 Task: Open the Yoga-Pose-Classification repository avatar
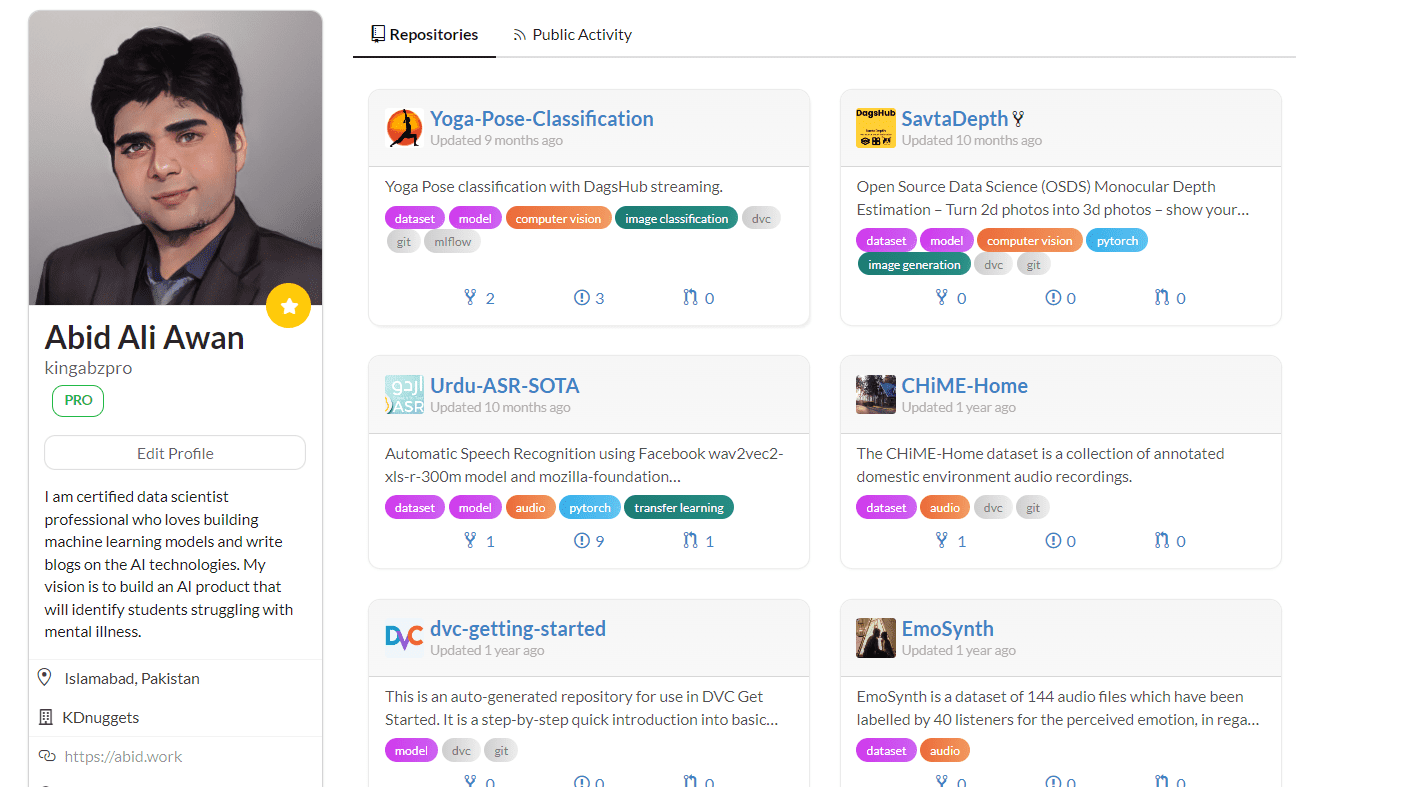pos(404,128)
